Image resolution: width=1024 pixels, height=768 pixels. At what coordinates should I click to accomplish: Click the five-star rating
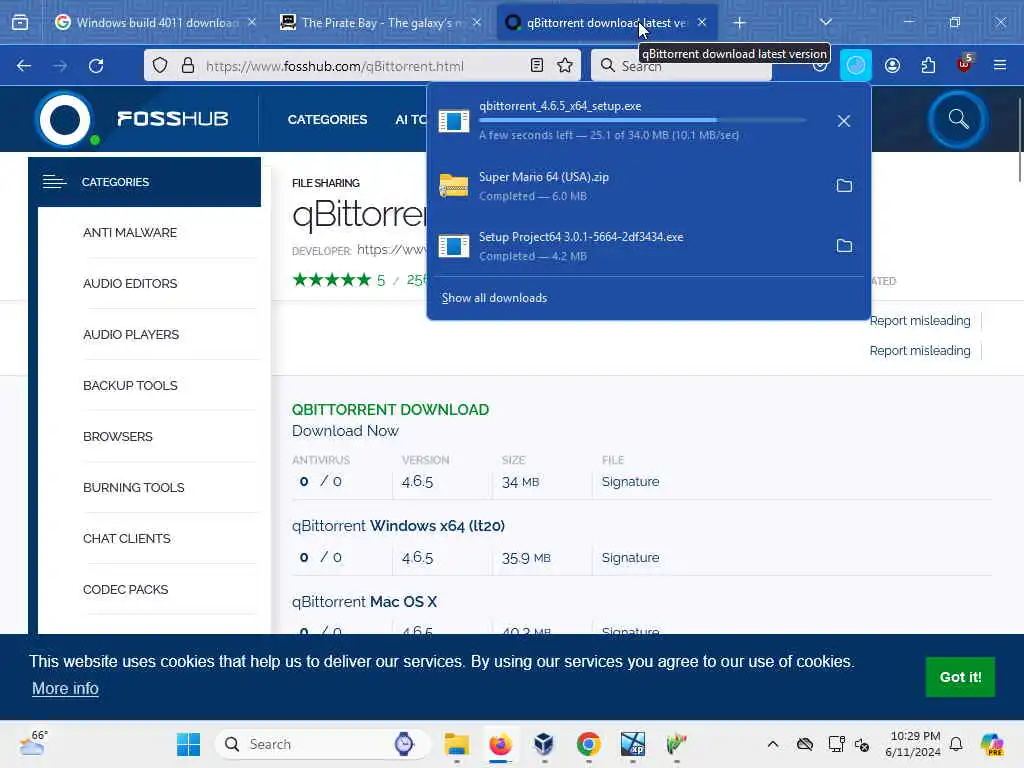coord(332,280)
